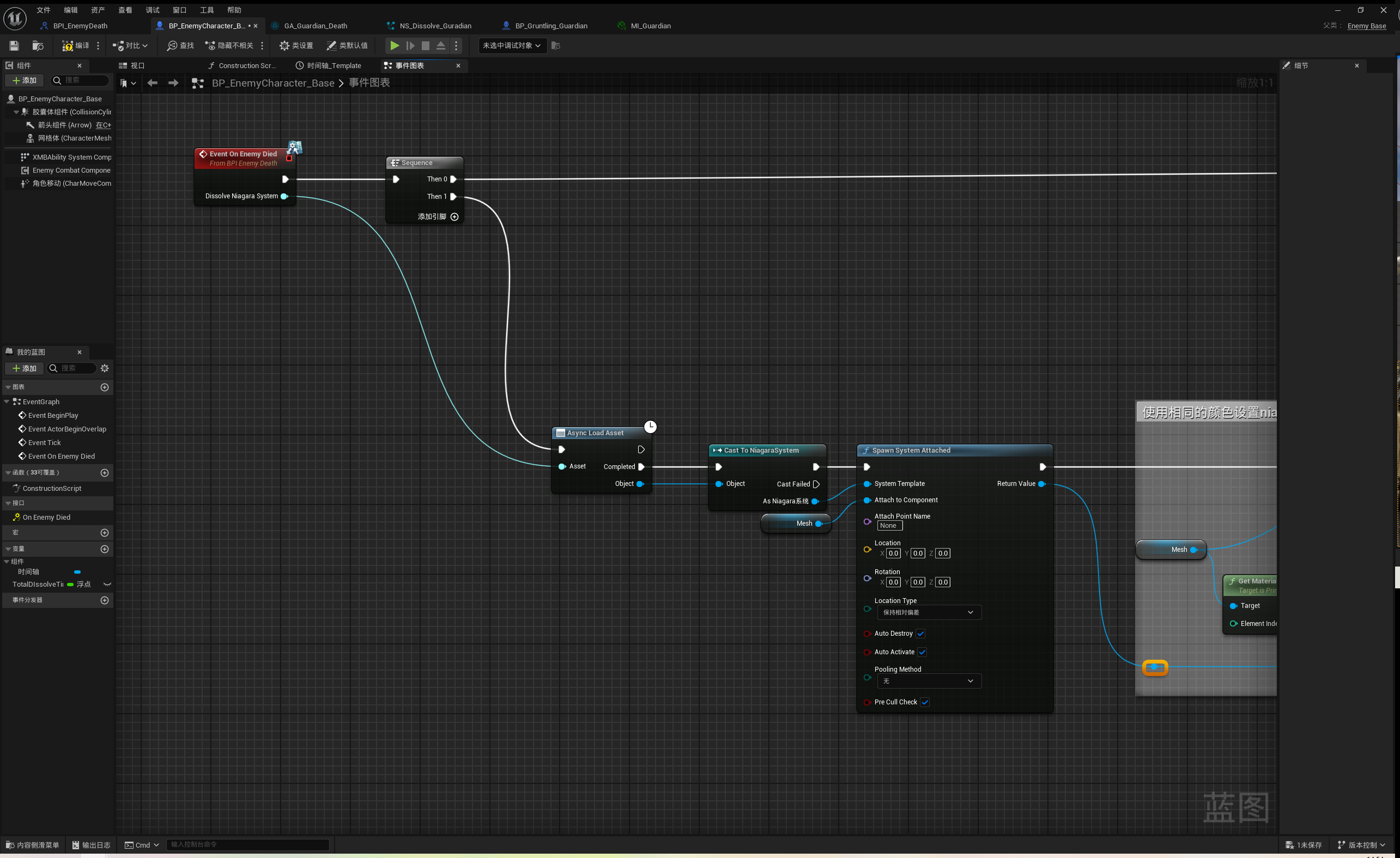1400x858 pixels.
Task: Open the Pooling Method dropdown
Action: [929, 681]
